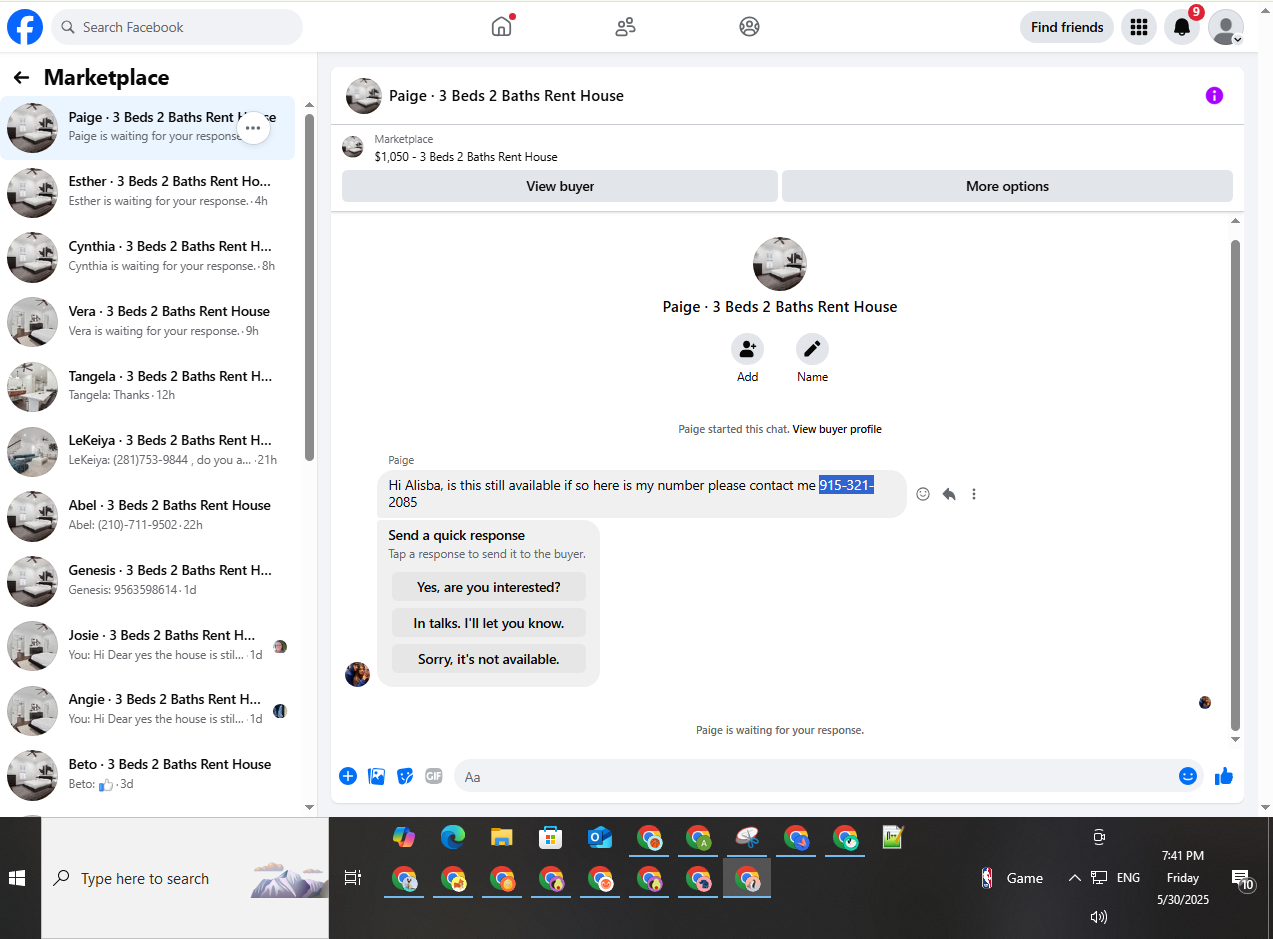This screenshot has height=939, width=1273.
Task: Click the pencil Name icon
Action: coord(812,349)
